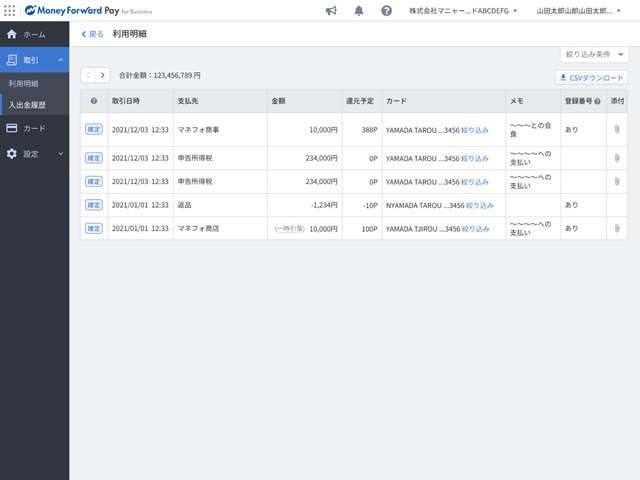
Task: Click the 確定 badge in マネフォ商事 row
Action: 94,129
